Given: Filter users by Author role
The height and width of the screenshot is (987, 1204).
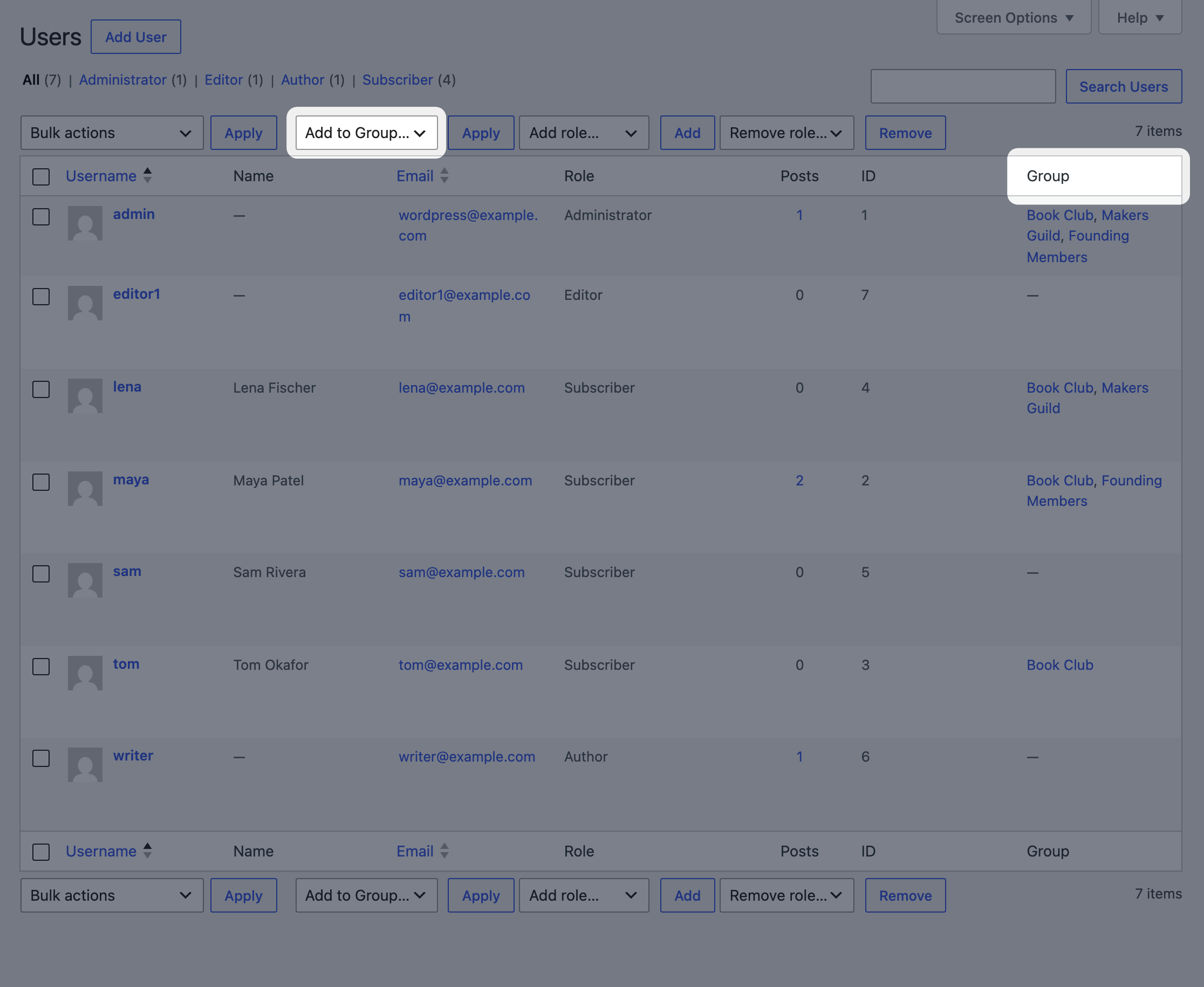Looking at the screenshot, I should [303, 80].
